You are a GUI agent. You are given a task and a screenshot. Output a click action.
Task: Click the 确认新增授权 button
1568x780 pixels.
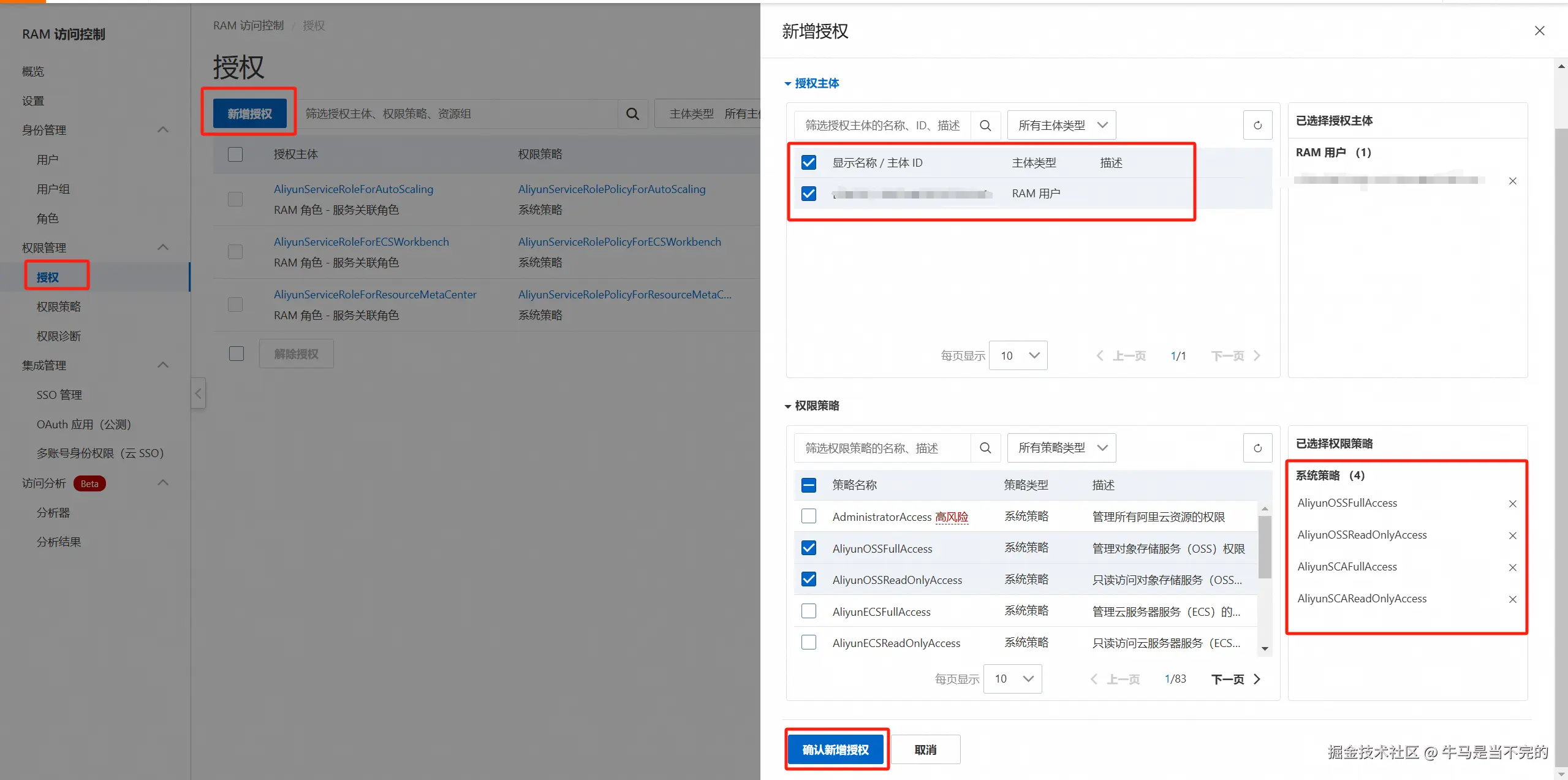point(836,749)
